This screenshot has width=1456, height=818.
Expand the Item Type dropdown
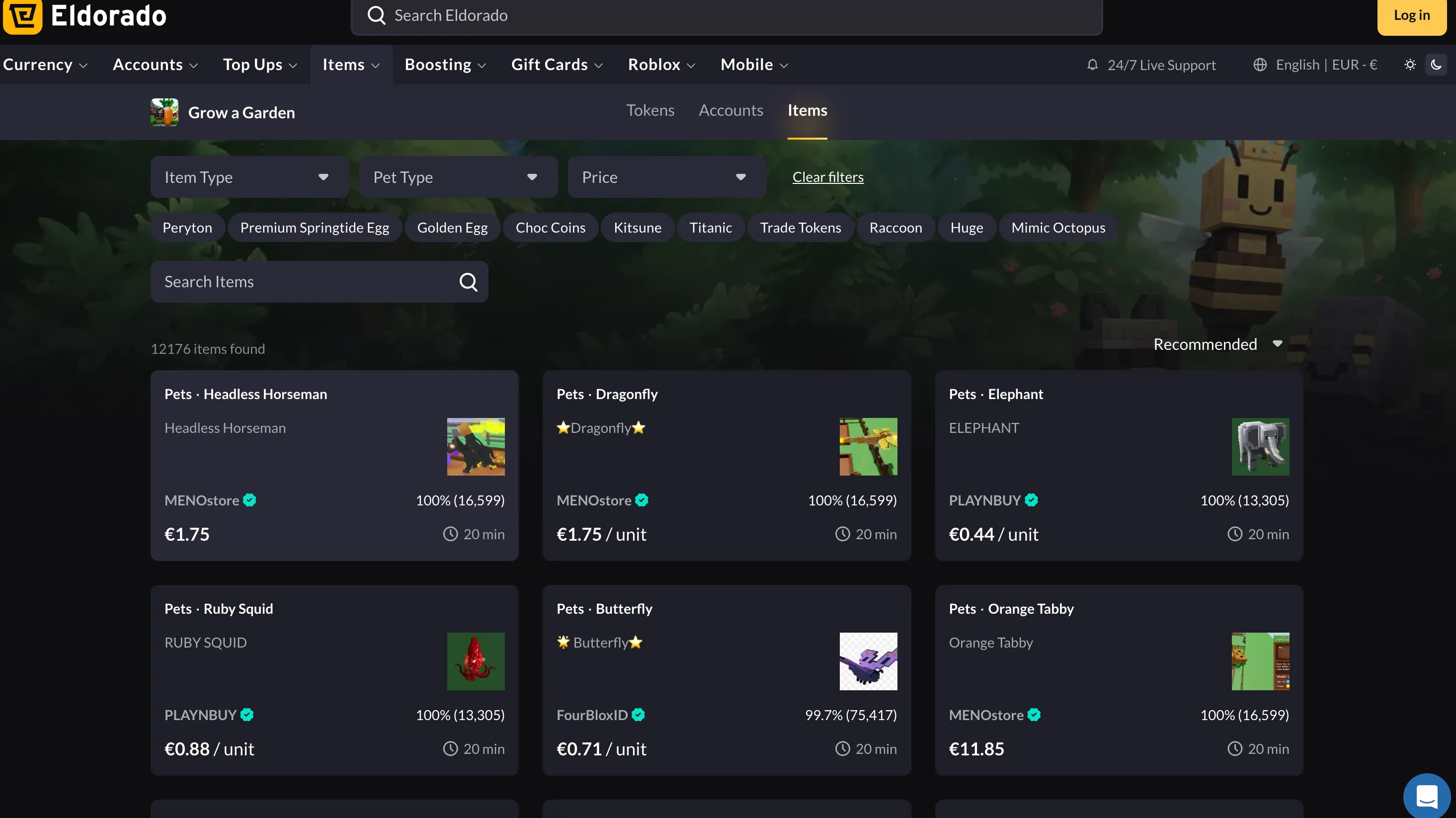249,177
